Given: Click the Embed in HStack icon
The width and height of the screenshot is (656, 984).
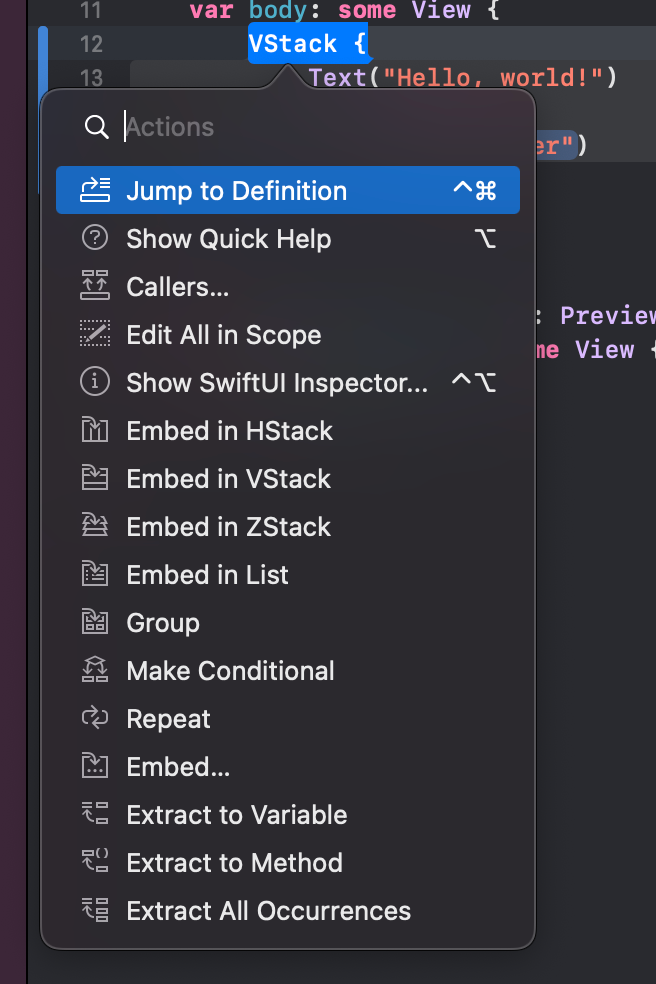Looking at the screenshot, I should [x=95, y=430].
